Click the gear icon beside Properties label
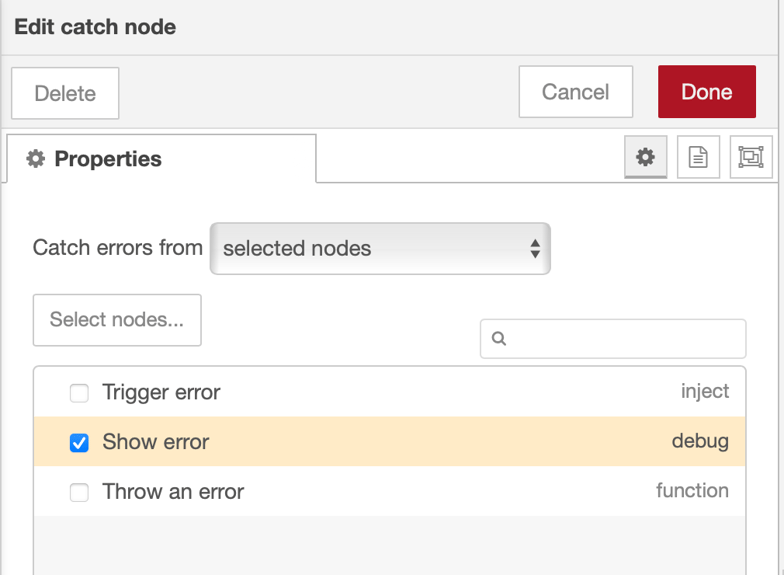 pos(36,158)
